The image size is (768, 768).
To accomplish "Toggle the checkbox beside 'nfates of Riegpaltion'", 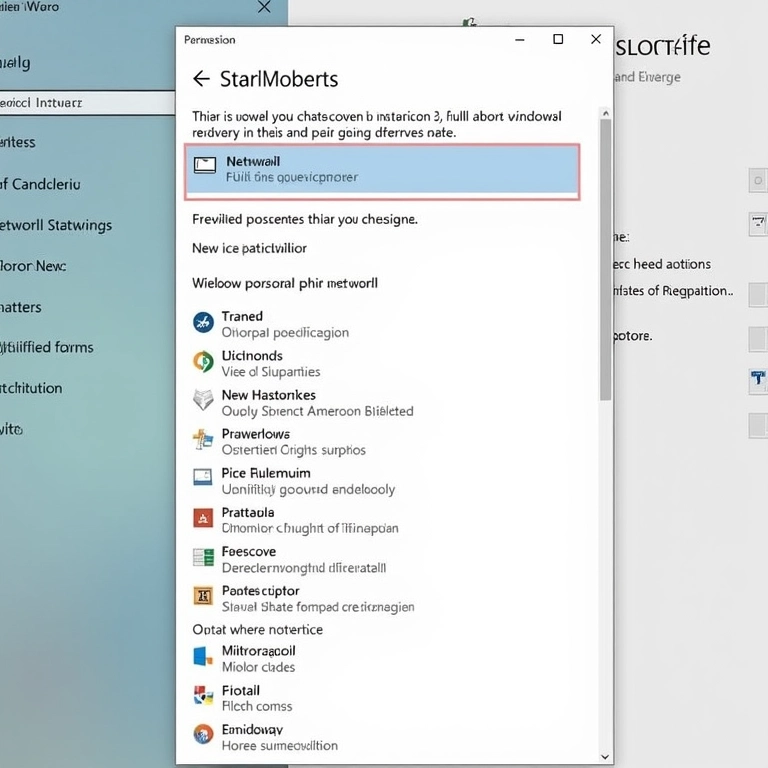I will [758, 292].
